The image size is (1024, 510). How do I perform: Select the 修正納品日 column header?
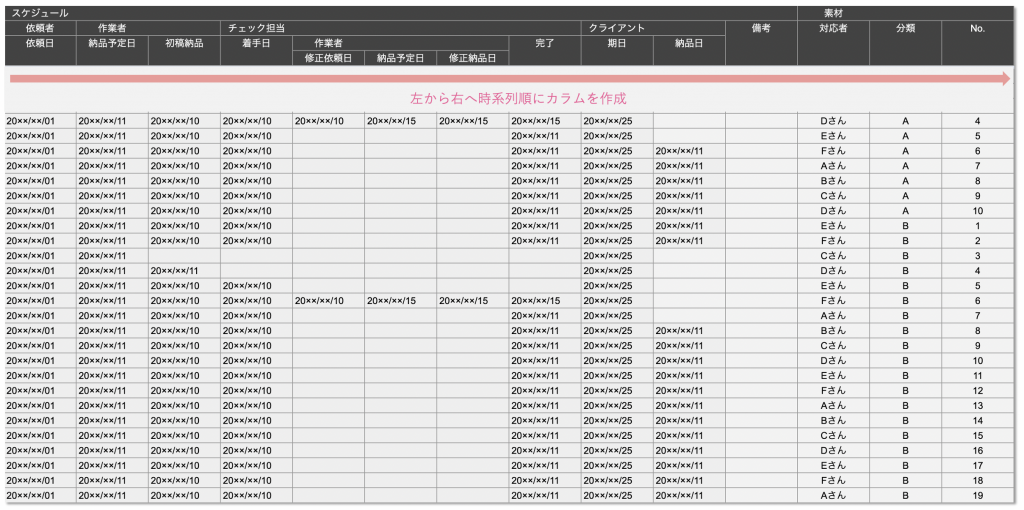coord(473,58)
